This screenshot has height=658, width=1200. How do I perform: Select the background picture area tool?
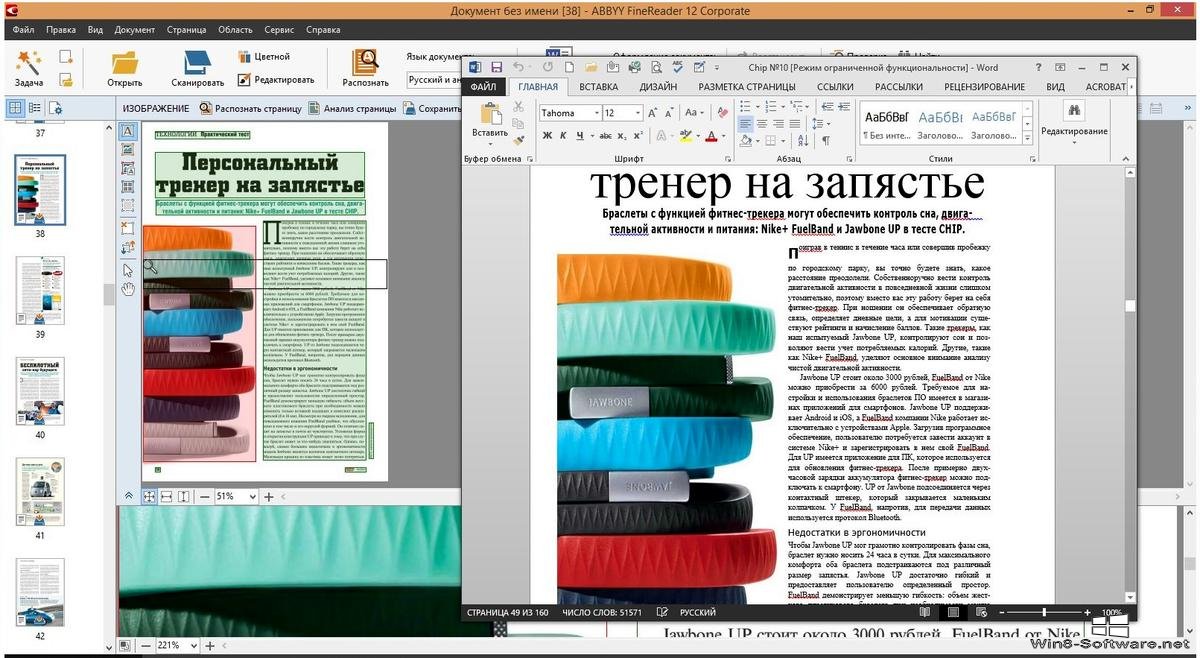[128, 168]
